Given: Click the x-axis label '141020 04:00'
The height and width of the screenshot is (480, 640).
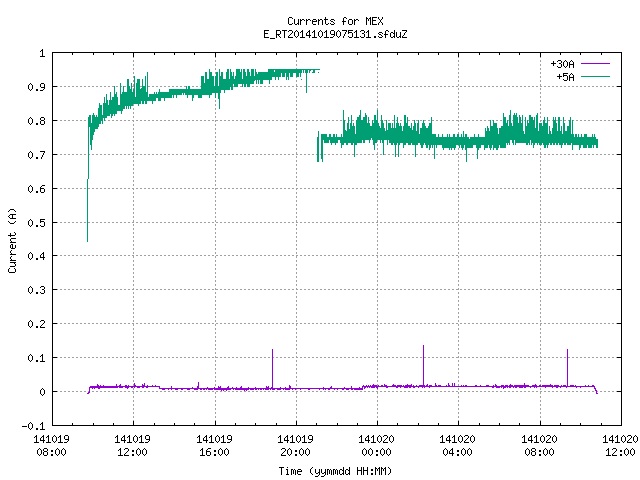Looking at the screenshot, I should (458, 446).
